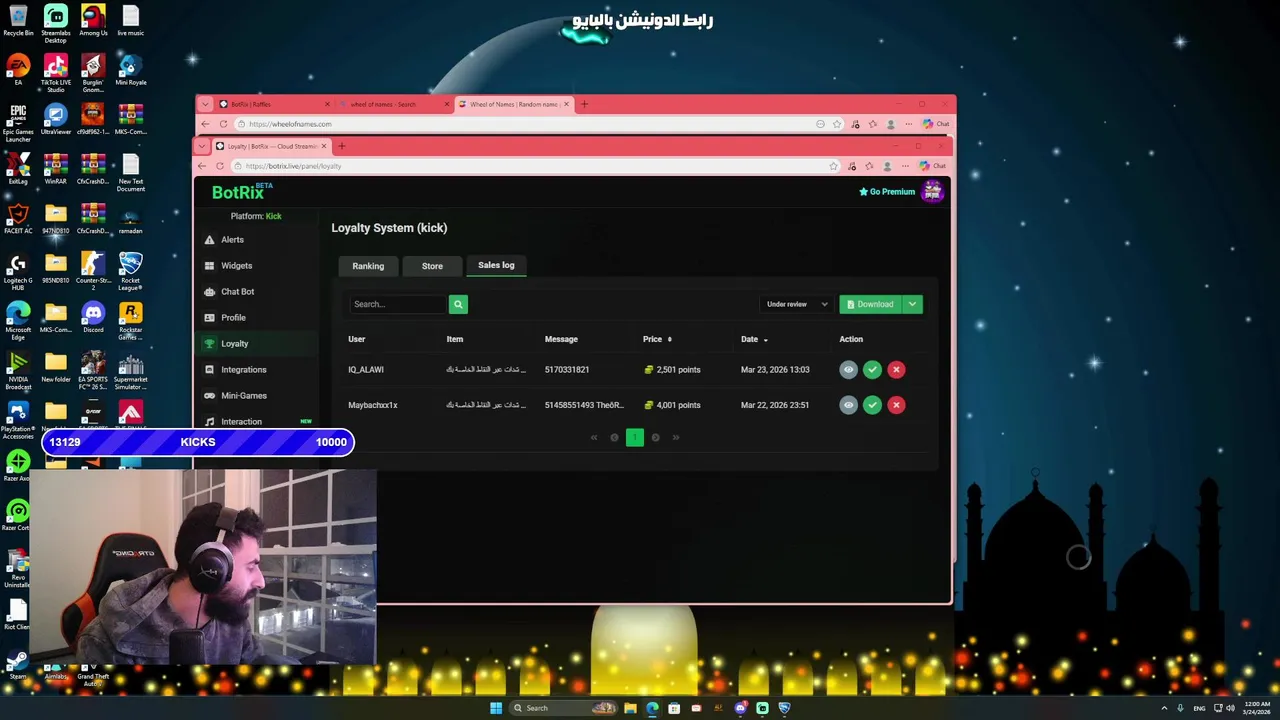View details of IQ_ALAWI sale entry

pos(848,370)
